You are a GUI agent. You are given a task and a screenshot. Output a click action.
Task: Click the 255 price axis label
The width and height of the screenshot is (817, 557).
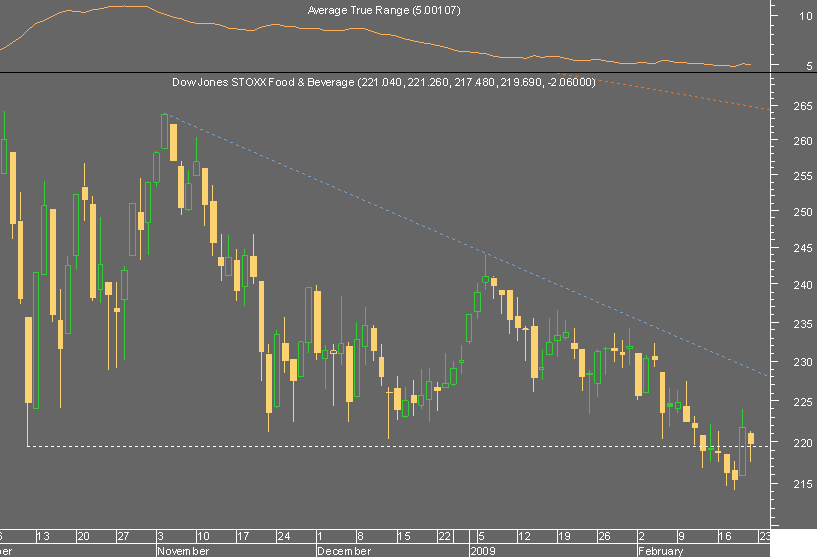tap(803, 176)
